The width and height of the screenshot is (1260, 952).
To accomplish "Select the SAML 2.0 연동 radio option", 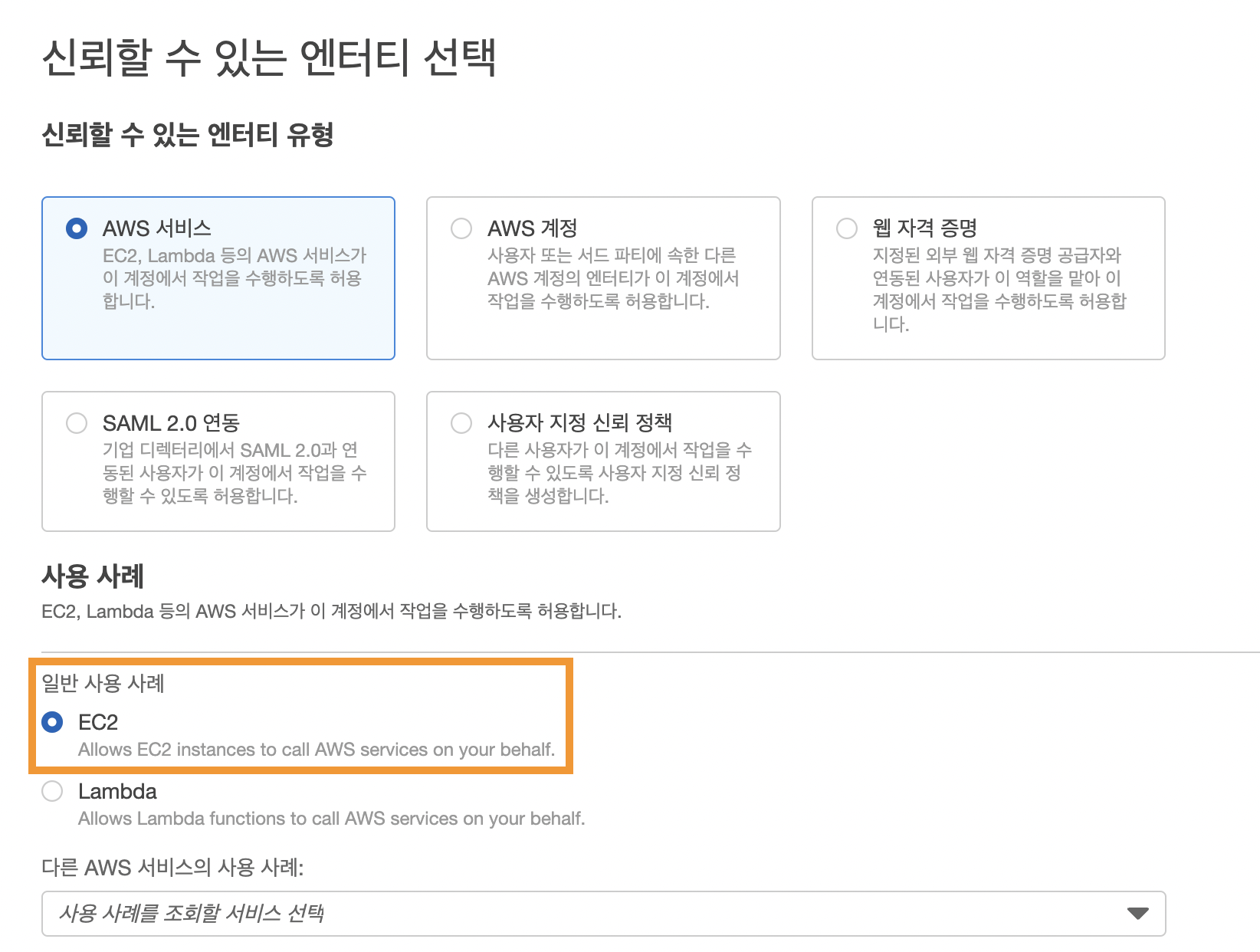I will click(77, 423).
